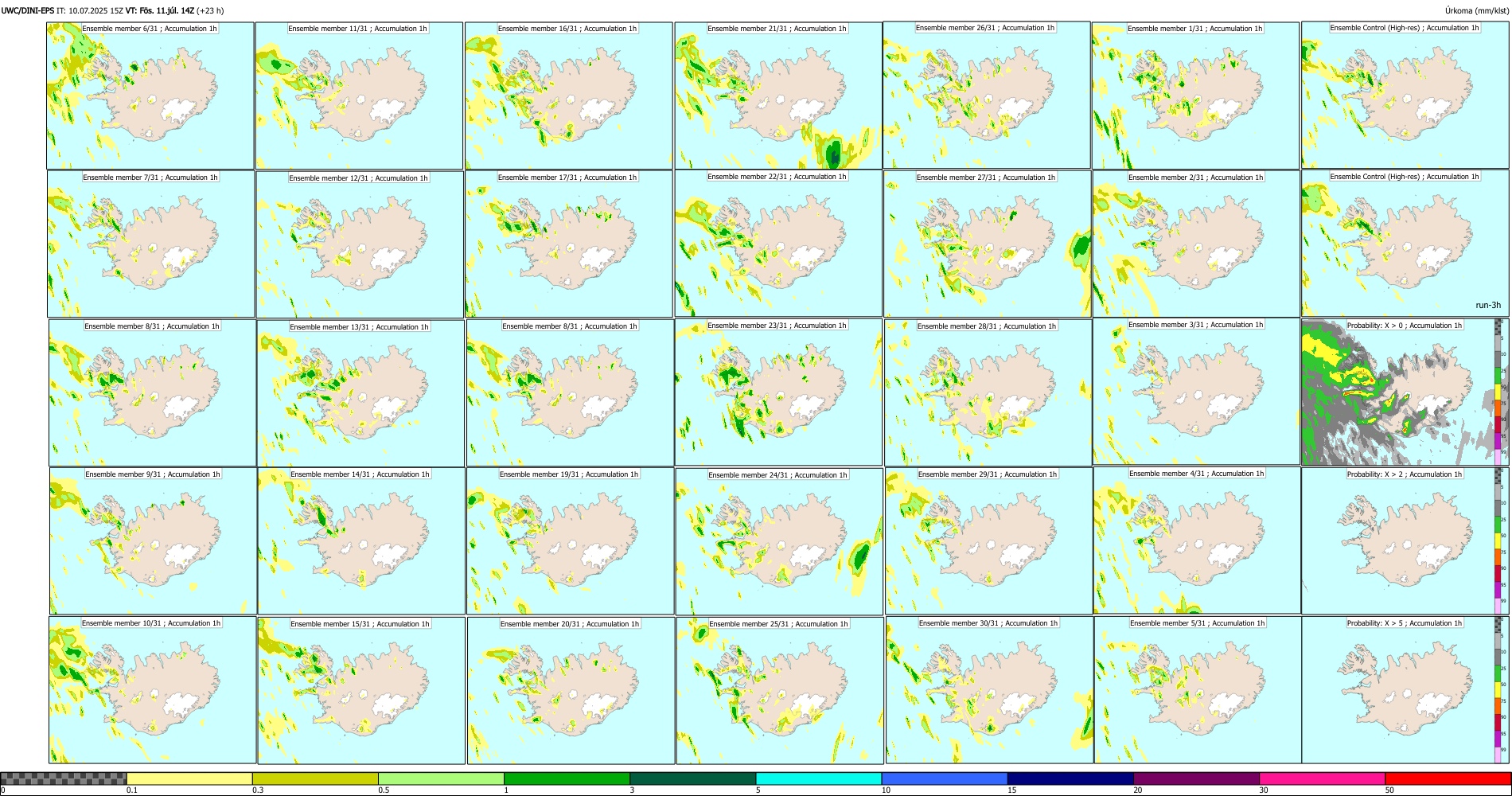View the Ensemble member 3/31 map panel
This screenshot has height=796, width=1512.
point(1197,392)
